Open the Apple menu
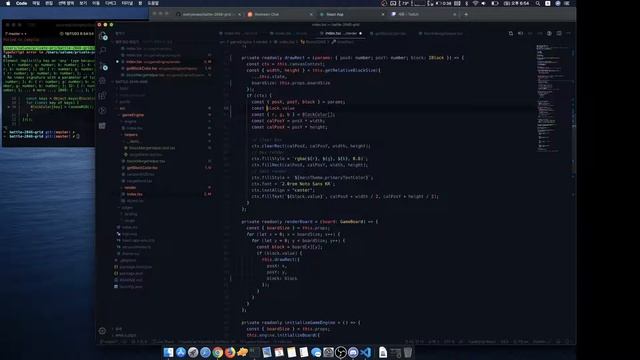640x360 pixels. [8, 3]
